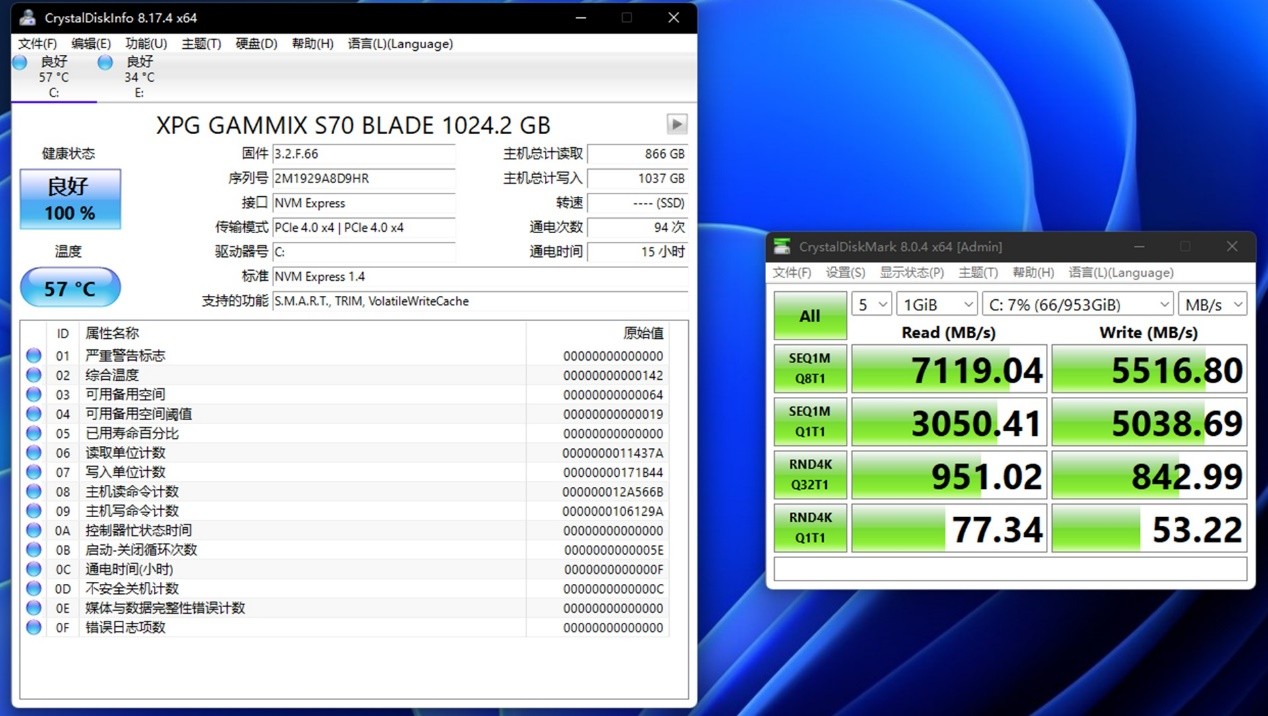Image resolution: width=1268 pixels, height=716 pixels.
Task: Click the status orb for 主机写命令计数
Action: pyautogui.click(x=34, y=511)
